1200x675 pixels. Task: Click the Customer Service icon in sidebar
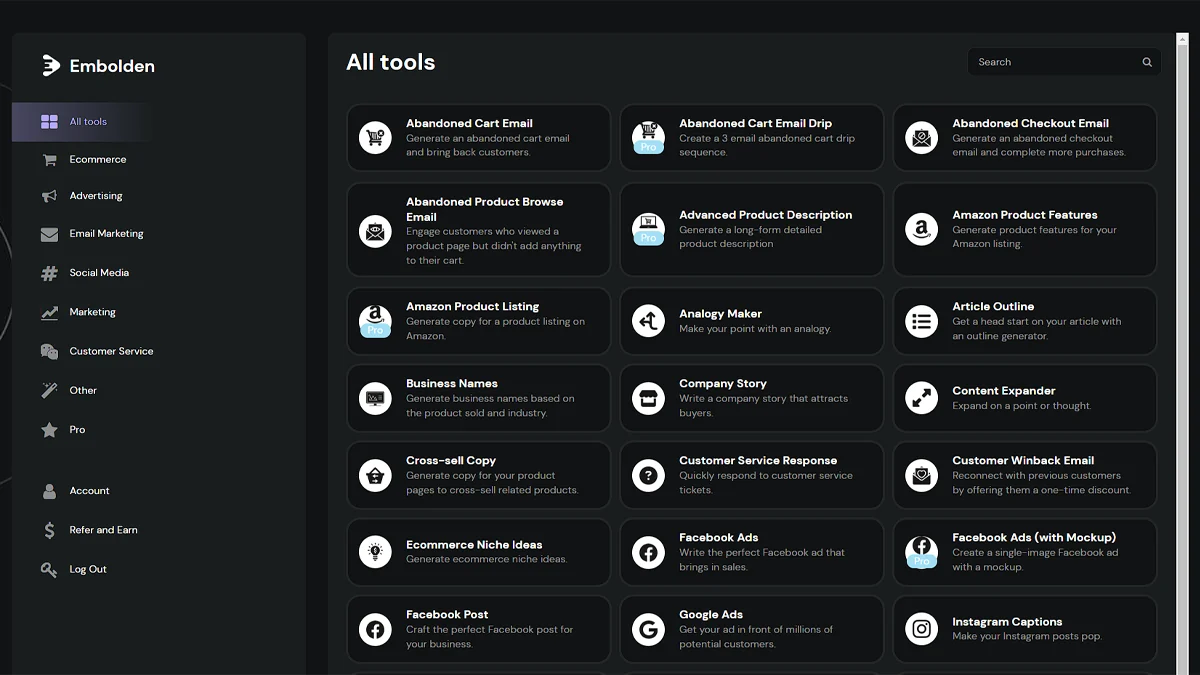point(49,350)
